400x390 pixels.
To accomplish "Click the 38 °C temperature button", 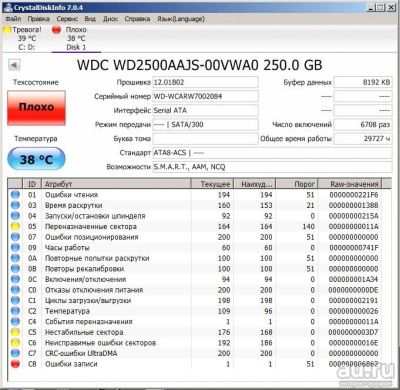I will tap(36, 159).
